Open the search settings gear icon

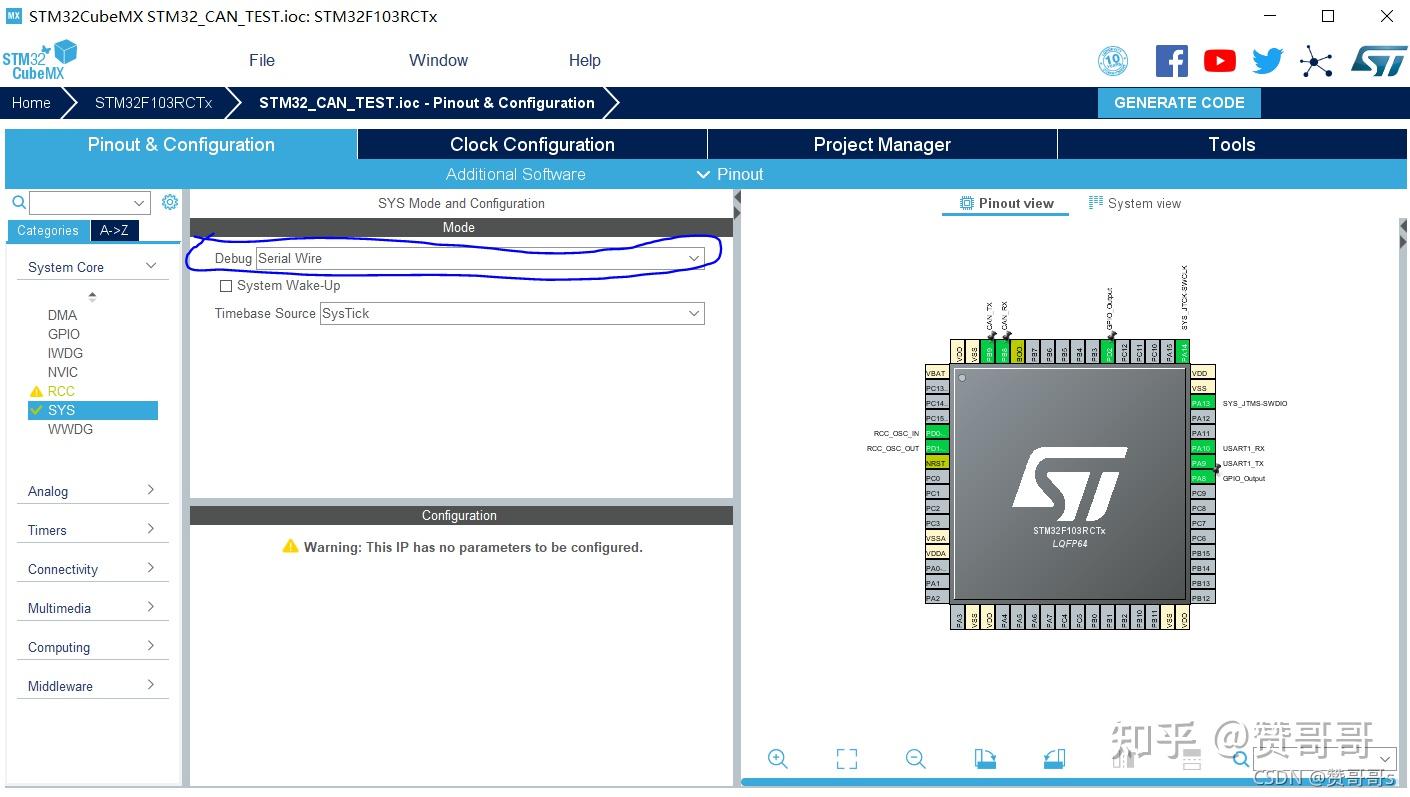coord(169,202)
